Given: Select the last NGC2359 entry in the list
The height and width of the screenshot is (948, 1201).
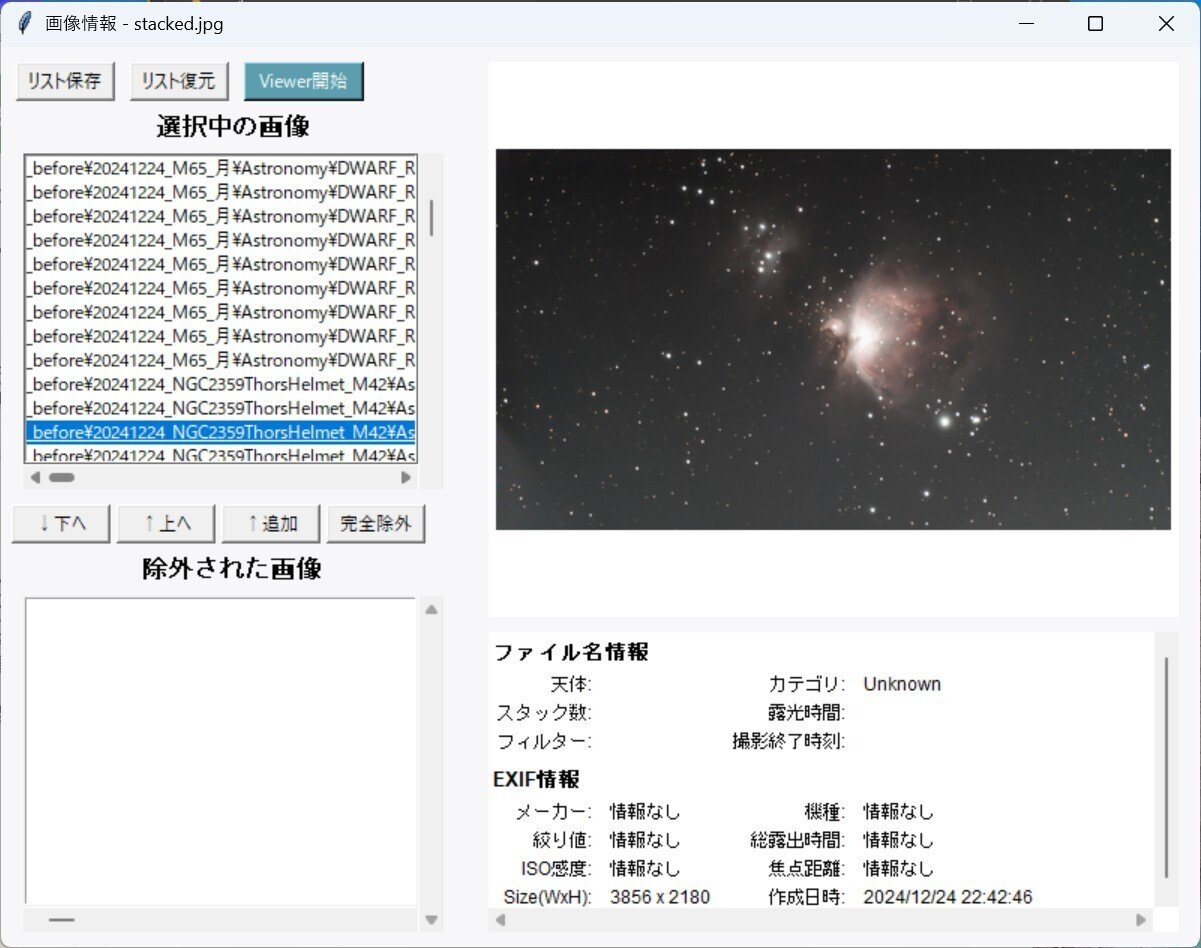Looking at the screenshot, I should [x=220, y=455].
